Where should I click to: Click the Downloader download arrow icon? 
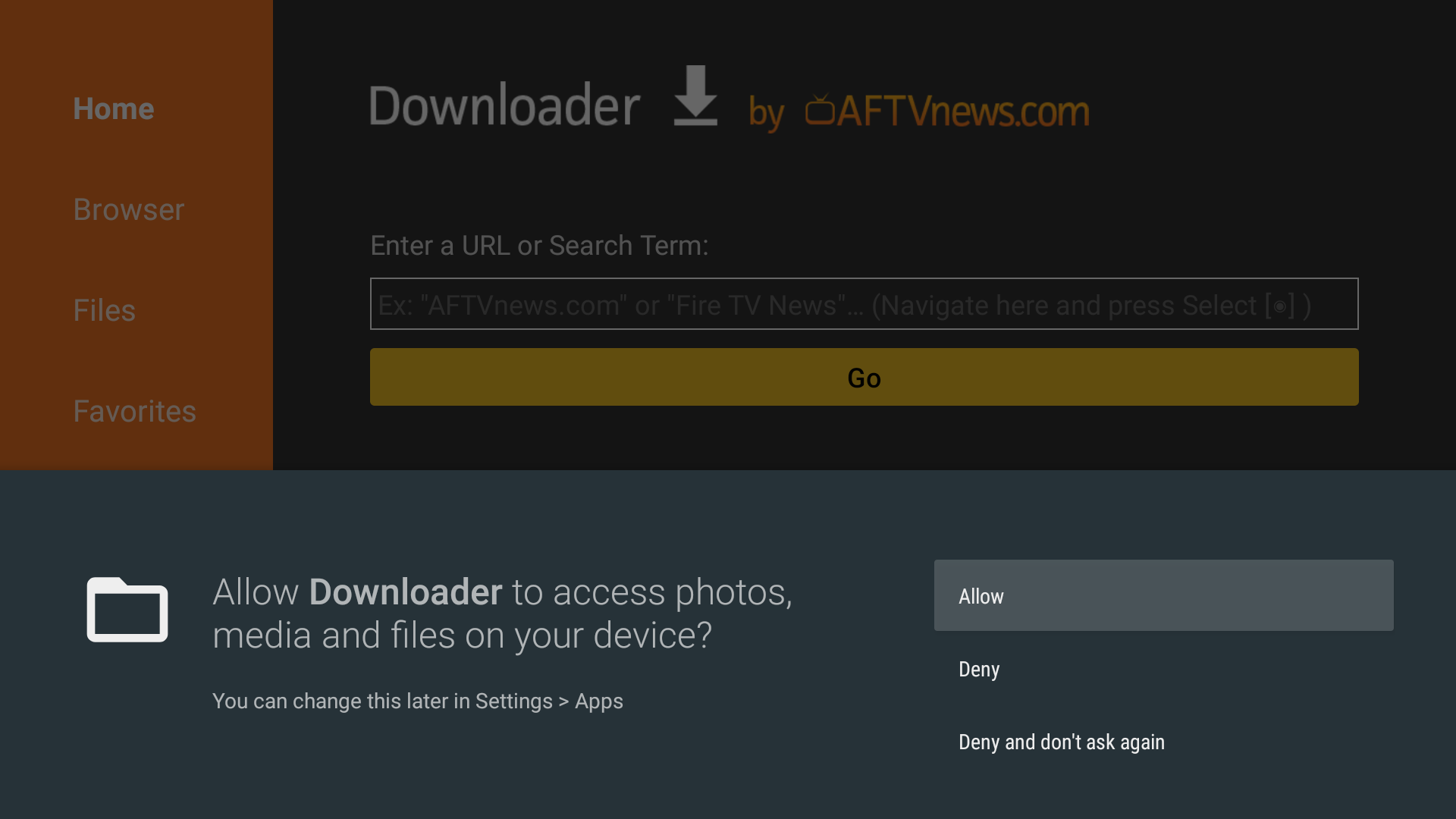695,96
